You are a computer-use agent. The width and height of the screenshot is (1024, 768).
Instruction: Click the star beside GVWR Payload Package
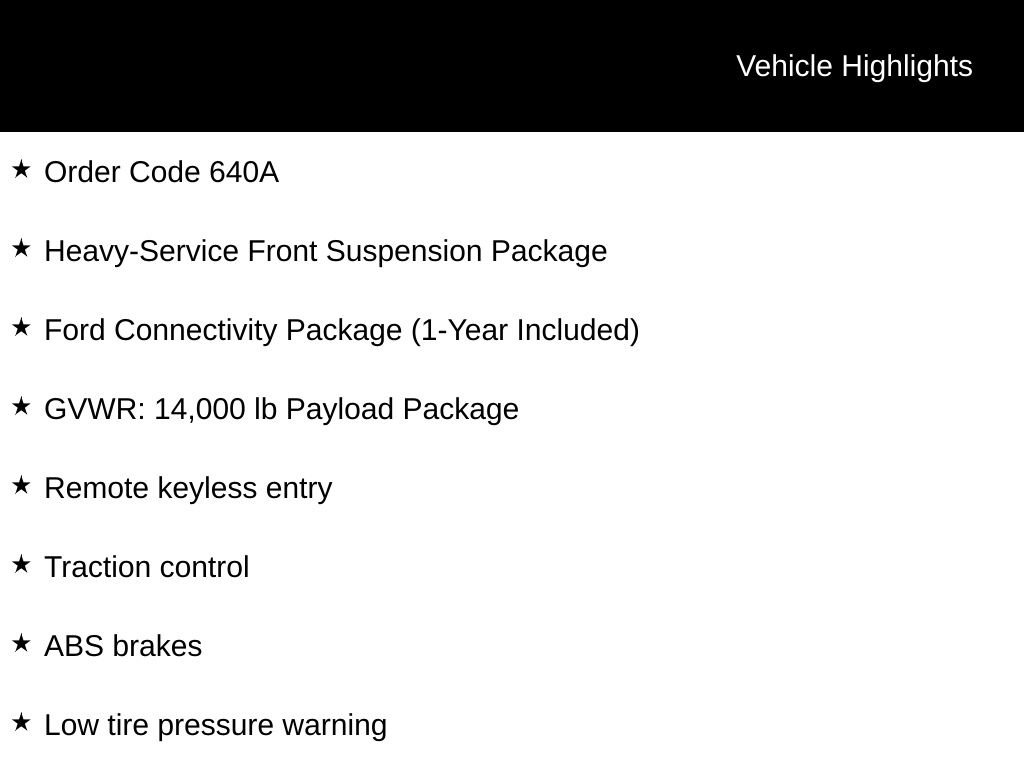pyautogui.click(x=21, y=406)
